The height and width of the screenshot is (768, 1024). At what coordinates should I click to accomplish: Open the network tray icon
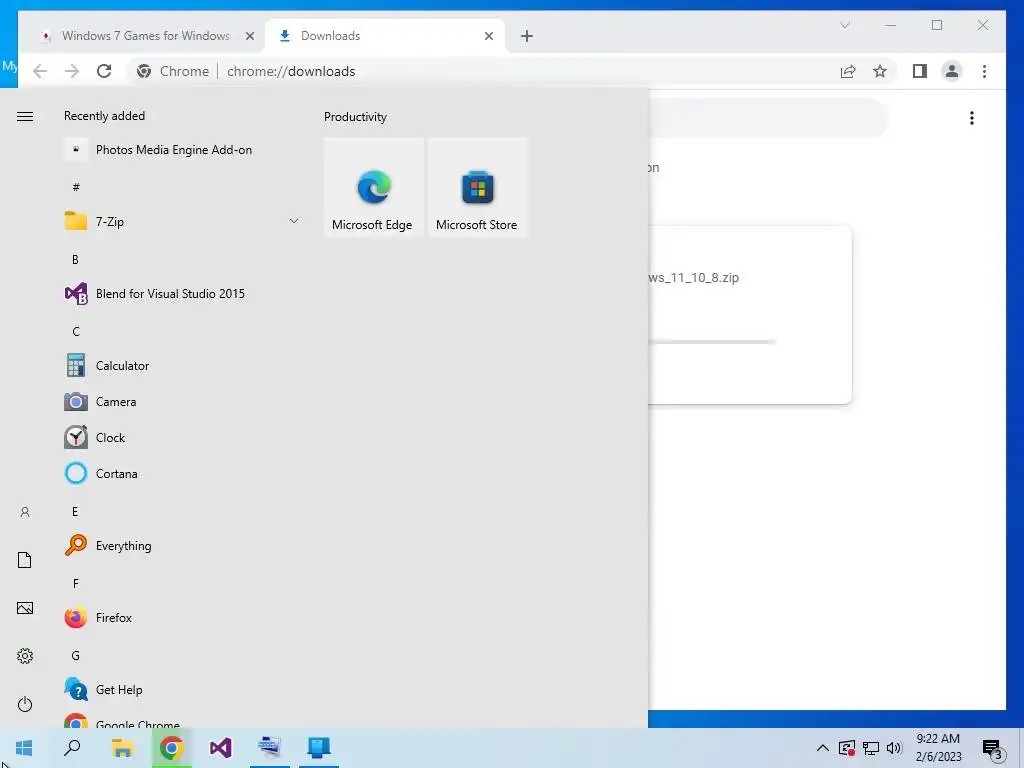(871, 748)
